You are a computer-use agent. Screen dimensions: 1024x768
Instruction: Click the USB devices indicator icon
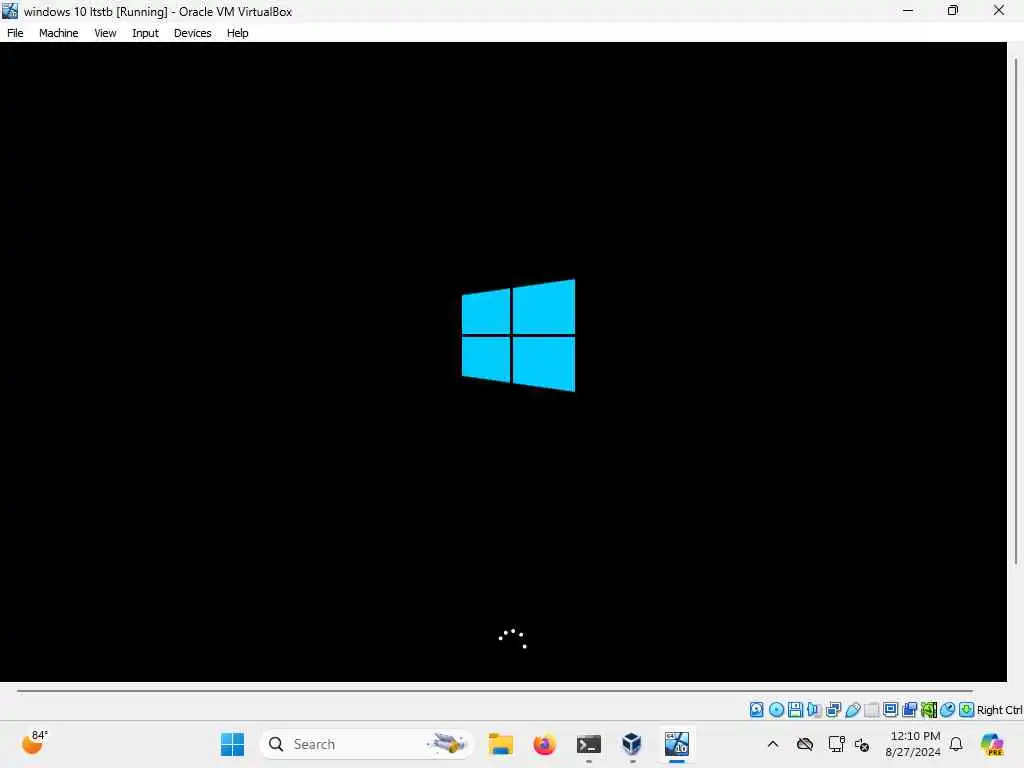click(853, 710)
